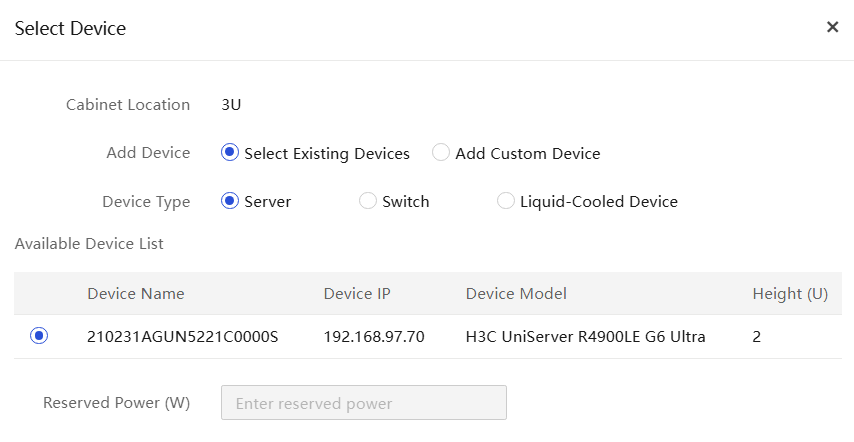Screen dimensions: 854x442
Task: Pick the Liquid-Cooled Device radio option
Action: (506, 201)
